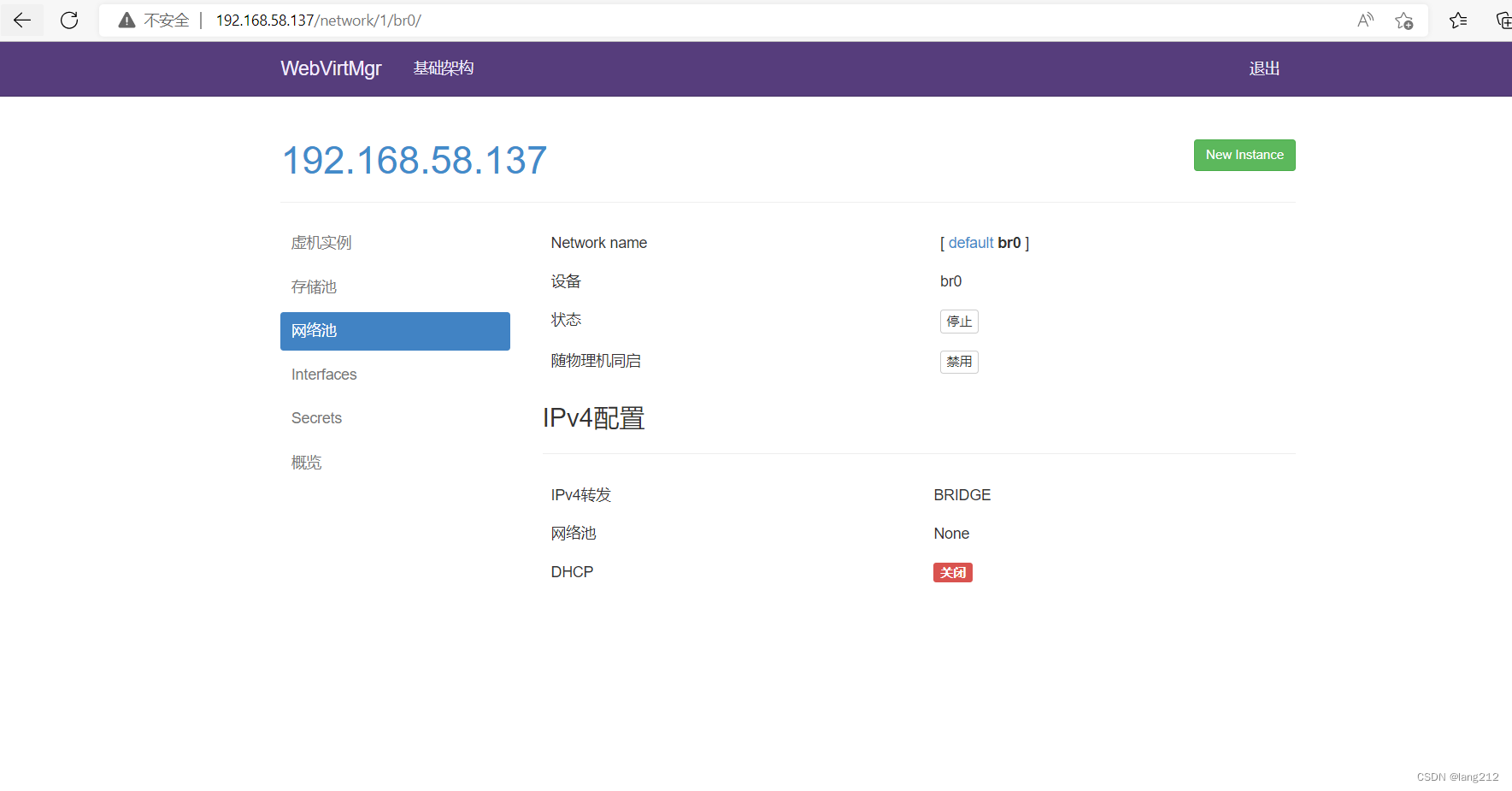Open 基础架构 navigation menu item
The width and height of the screenshot is (1512, 791).
tap(444, 68)
